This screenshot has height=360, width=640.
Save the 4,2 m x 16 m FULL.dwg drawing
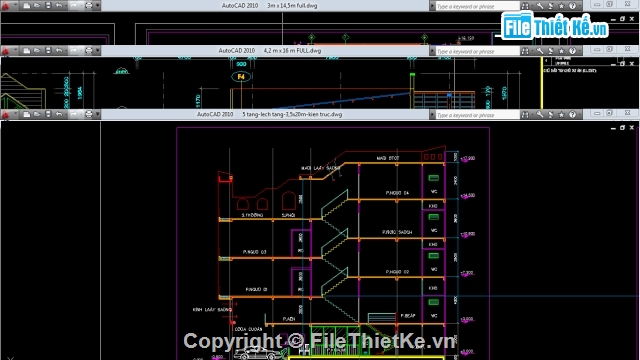[x=48, y=51]
